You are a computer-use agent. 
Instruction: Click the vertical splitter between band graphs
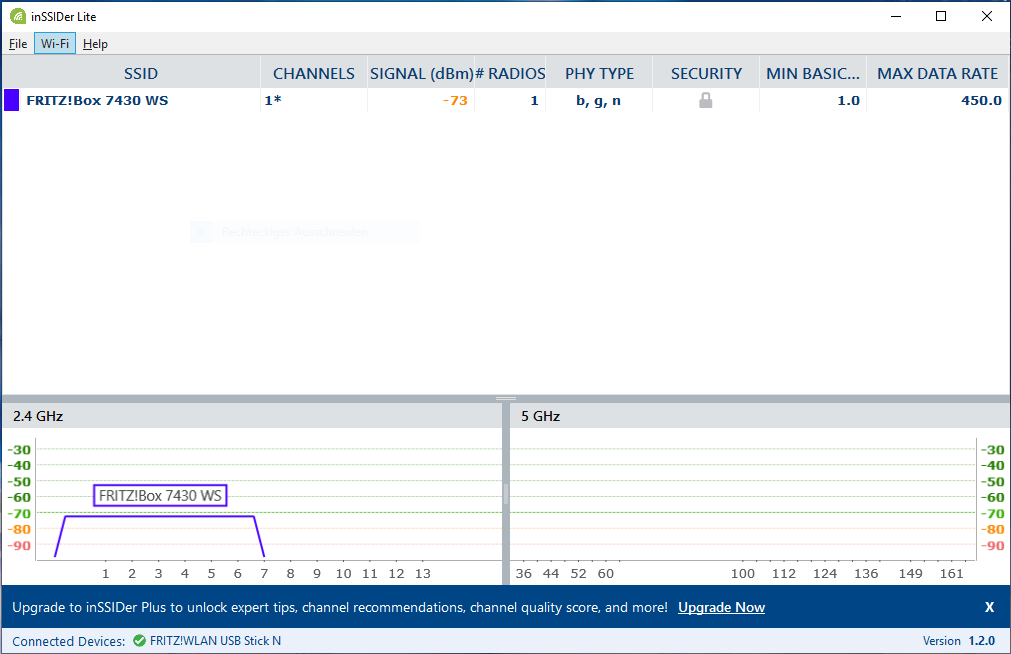tap(506, 494)
